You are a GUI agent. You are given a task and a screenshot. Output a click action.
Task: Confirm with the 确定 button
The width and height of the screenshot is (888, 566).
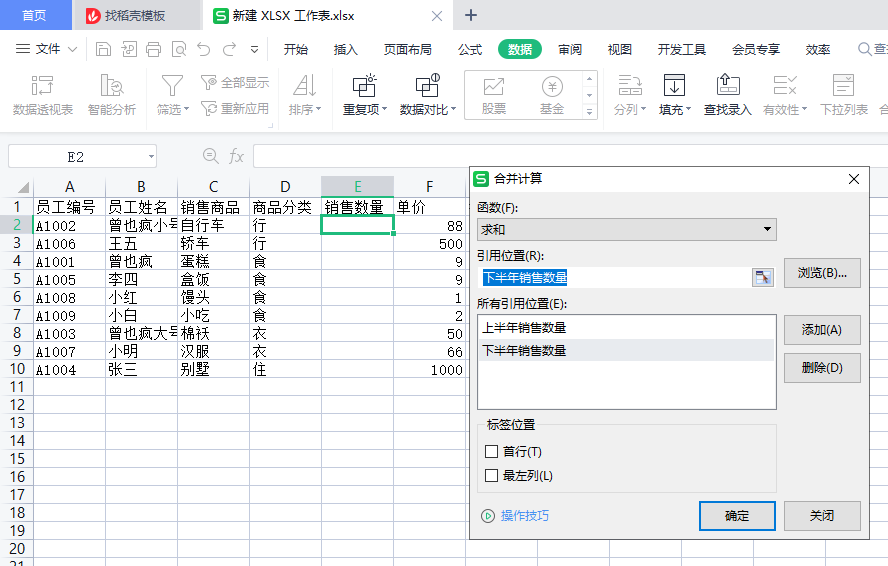coord(737,516)
